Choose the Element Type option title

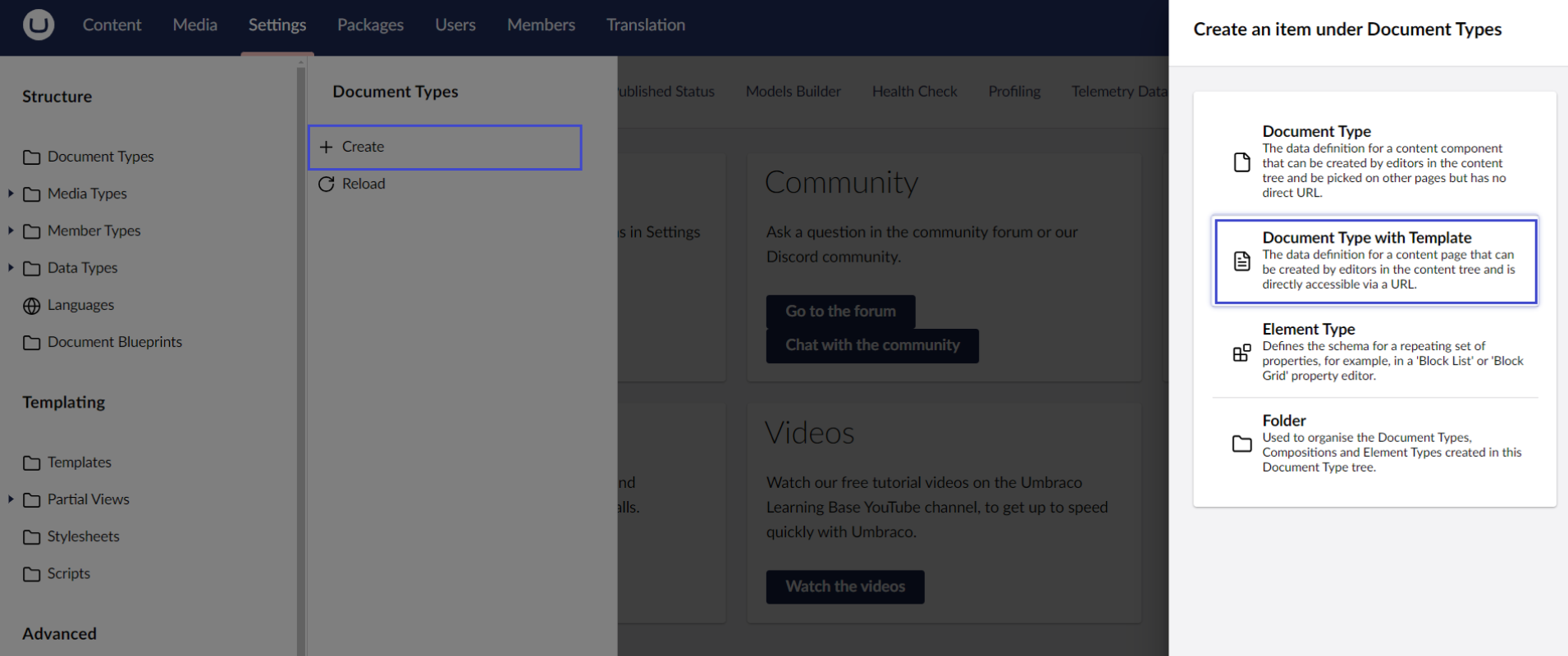pyautogui.click(x=1308, y=329)
